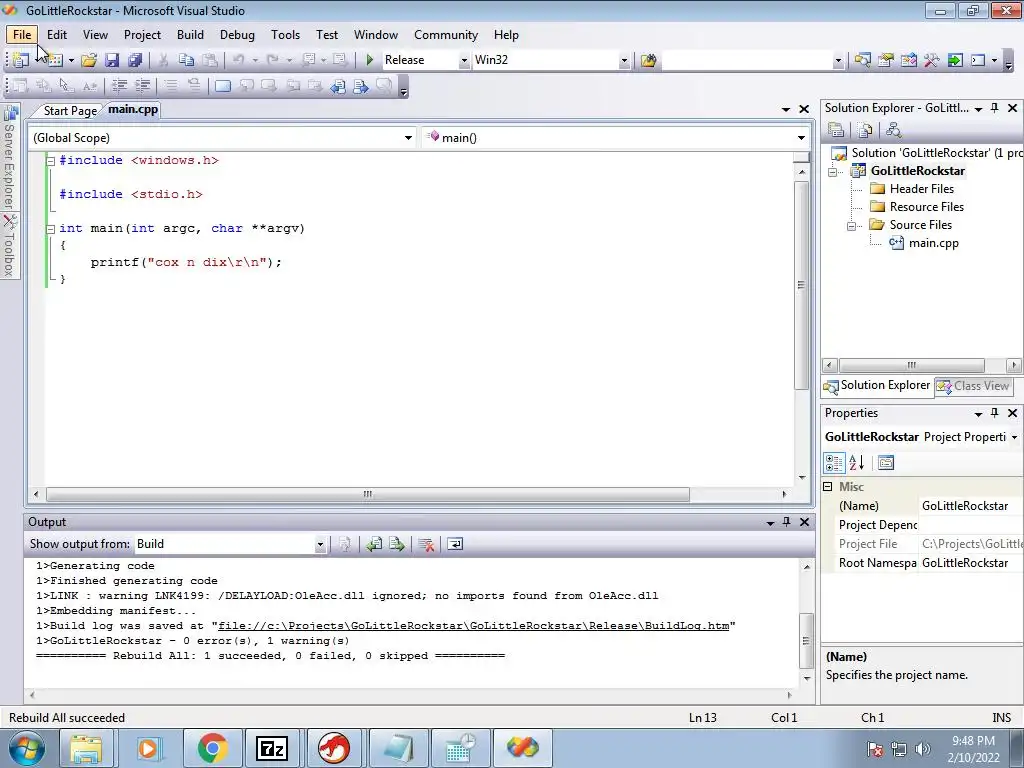
Task: Decrease line indent in text editor toolbar
Action: [120, 86]
